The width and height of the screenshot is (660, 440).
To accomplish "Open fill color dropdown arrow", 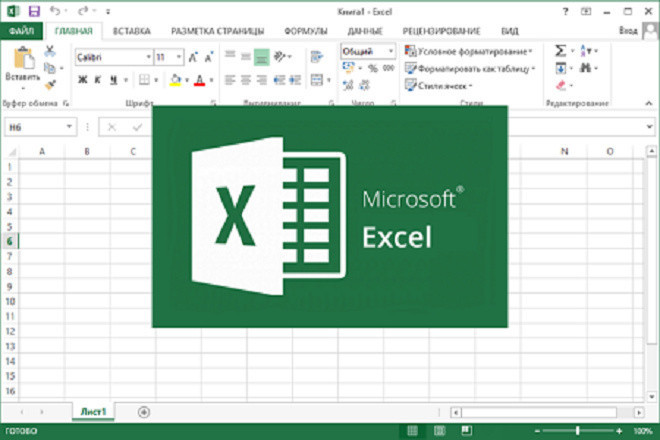I will pyautogui.click(x=187, y=80).
